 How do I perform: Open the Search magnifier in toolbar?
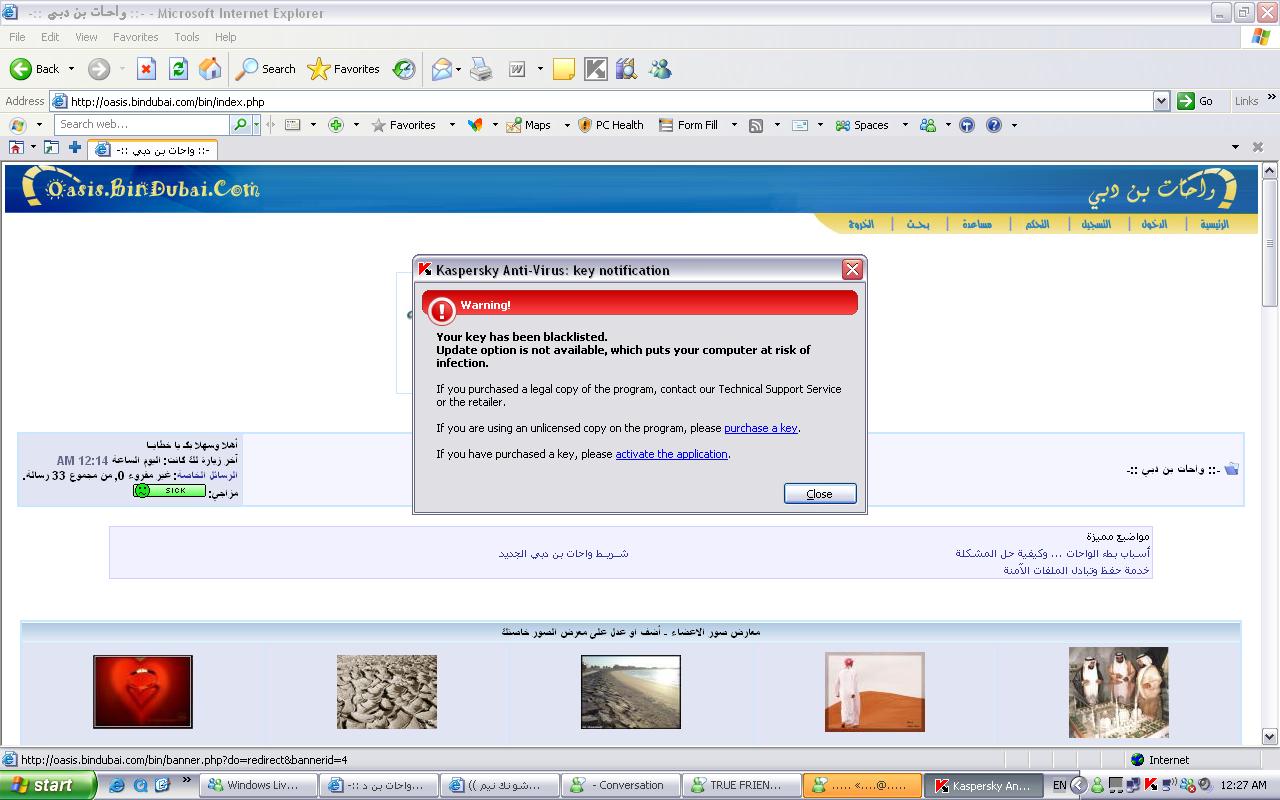click(x=266, y=69)
